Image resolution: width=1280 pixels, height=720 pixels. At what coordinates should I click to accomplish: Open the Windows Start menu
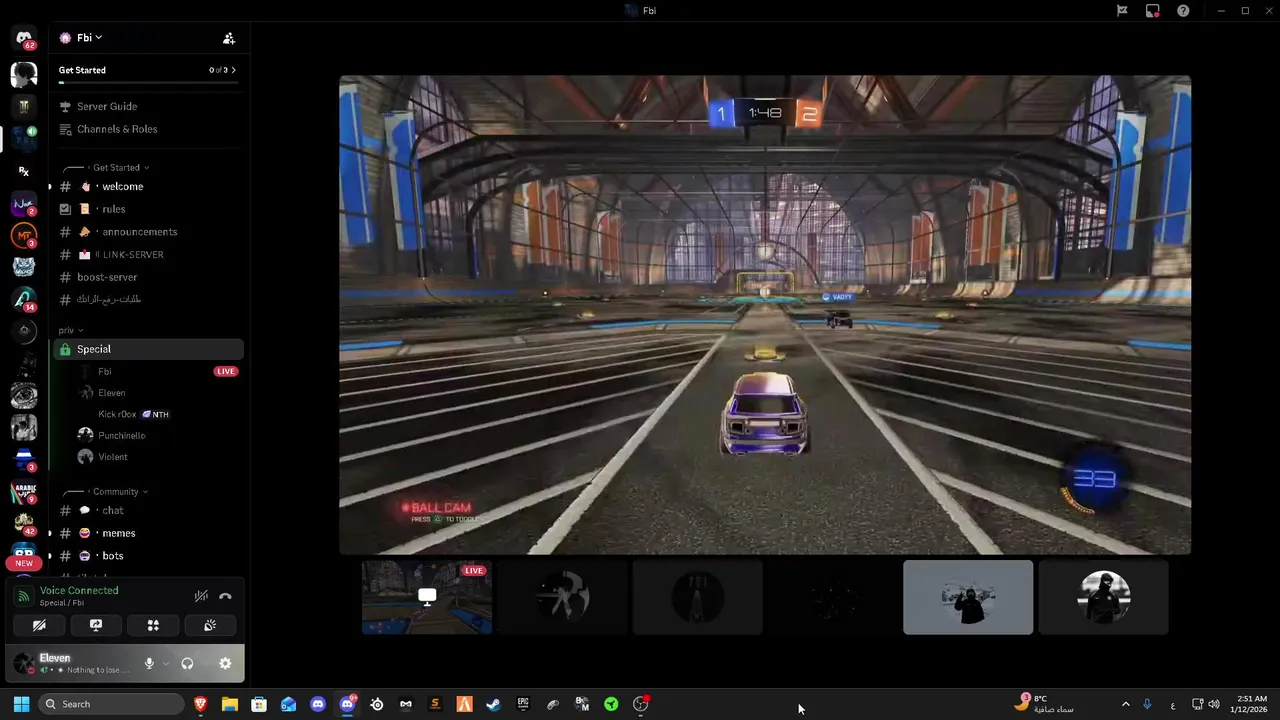(x=21, y=704)
